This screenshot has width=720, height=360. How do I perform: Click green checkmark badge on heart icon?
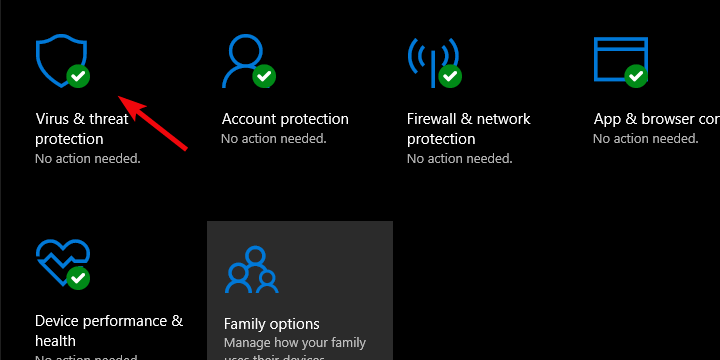pos(78,278)
